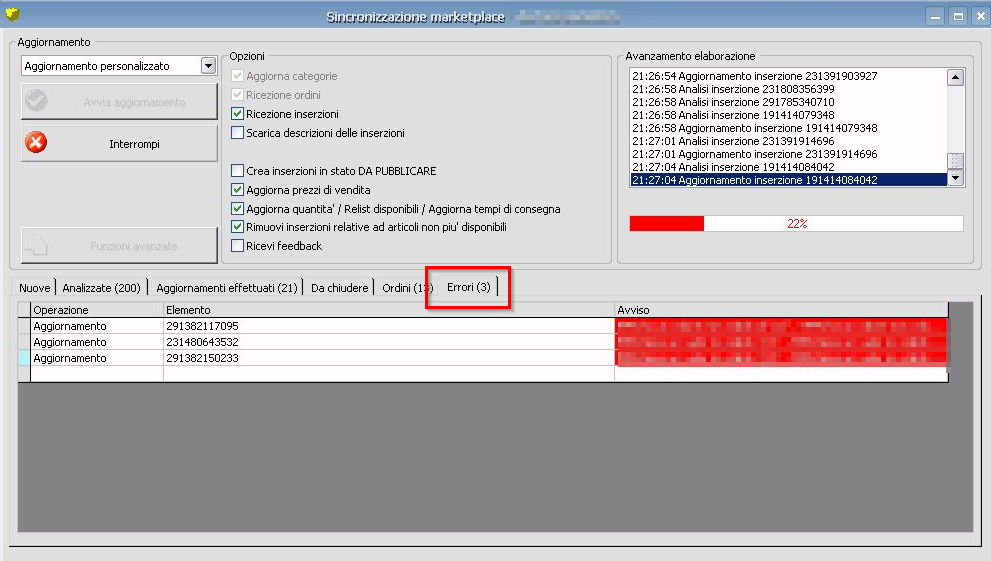This screenshot has width=991, height=561.
Task: Open the Analizzate (200) tab
Action: pos(101,288)
